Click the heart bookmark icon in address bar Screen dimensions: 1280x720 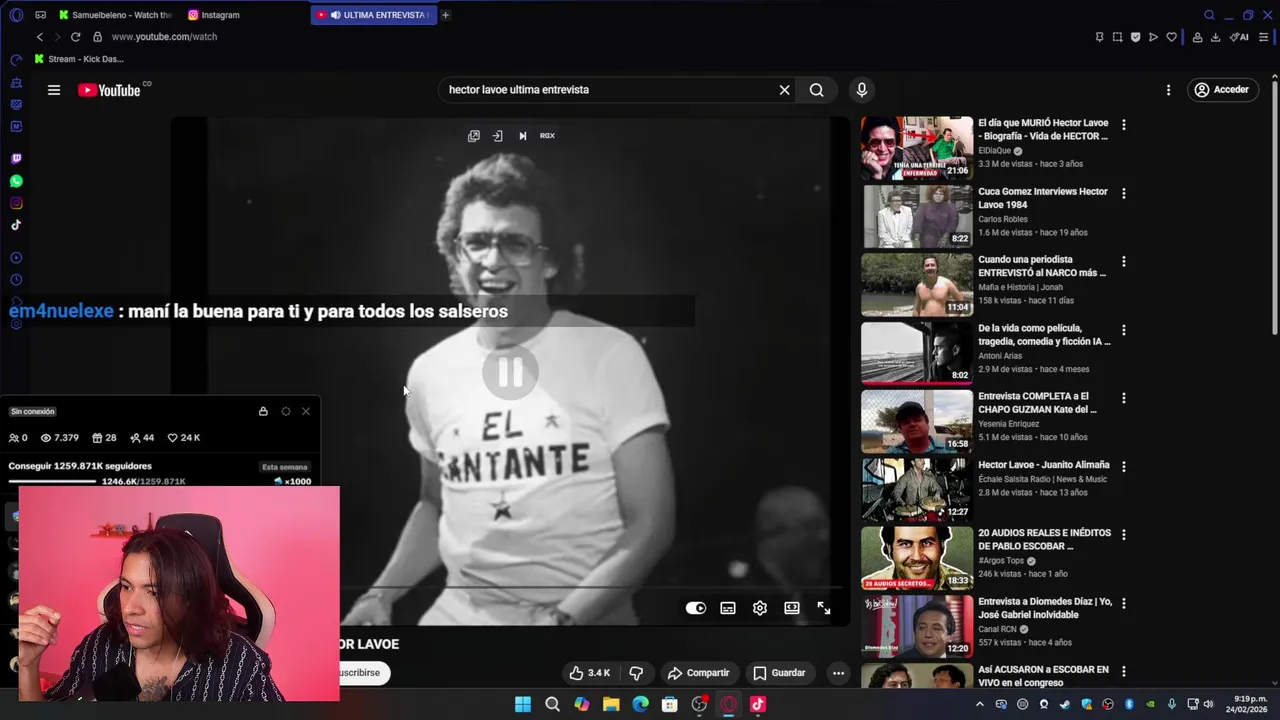(x=1171, y=37)
